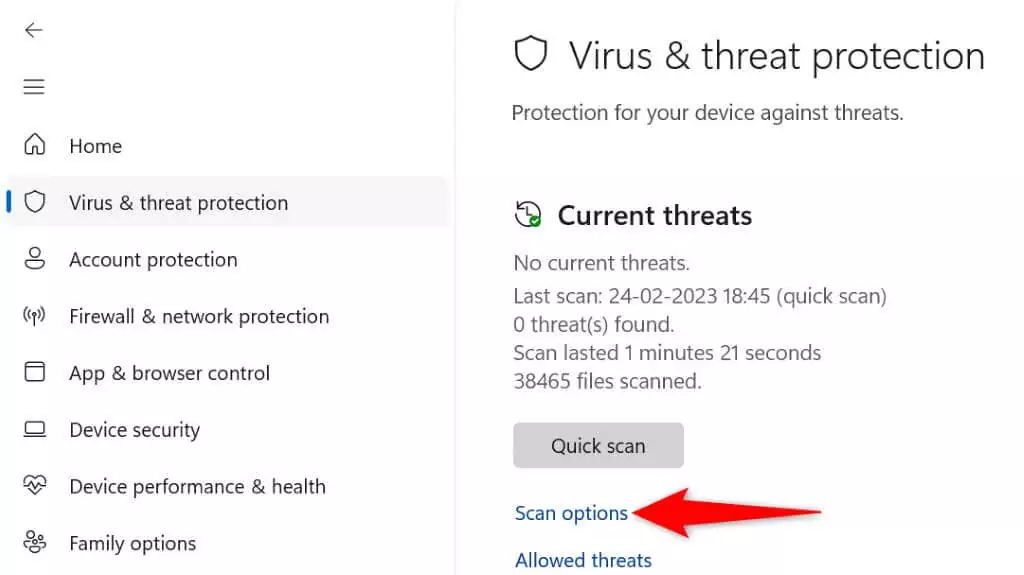Open the Scan options link

point(571,514)
